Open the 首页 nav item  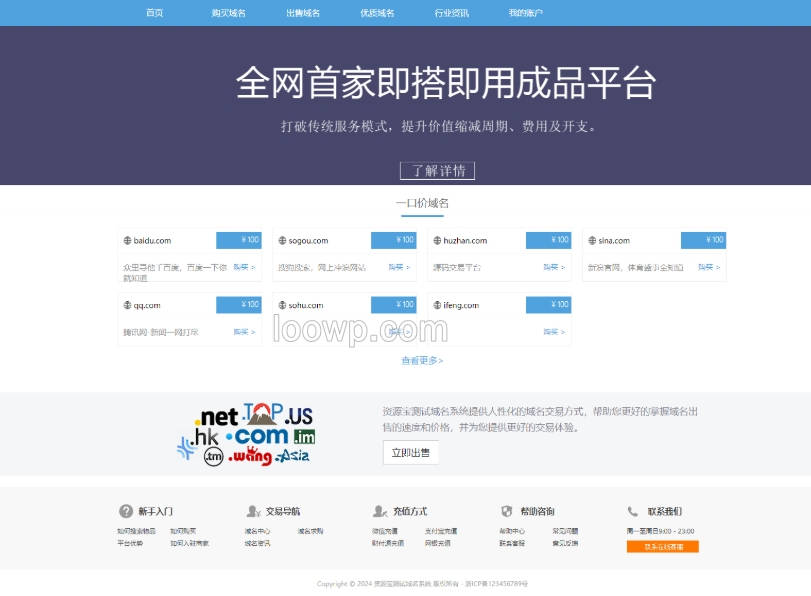[x=155, y=13]
